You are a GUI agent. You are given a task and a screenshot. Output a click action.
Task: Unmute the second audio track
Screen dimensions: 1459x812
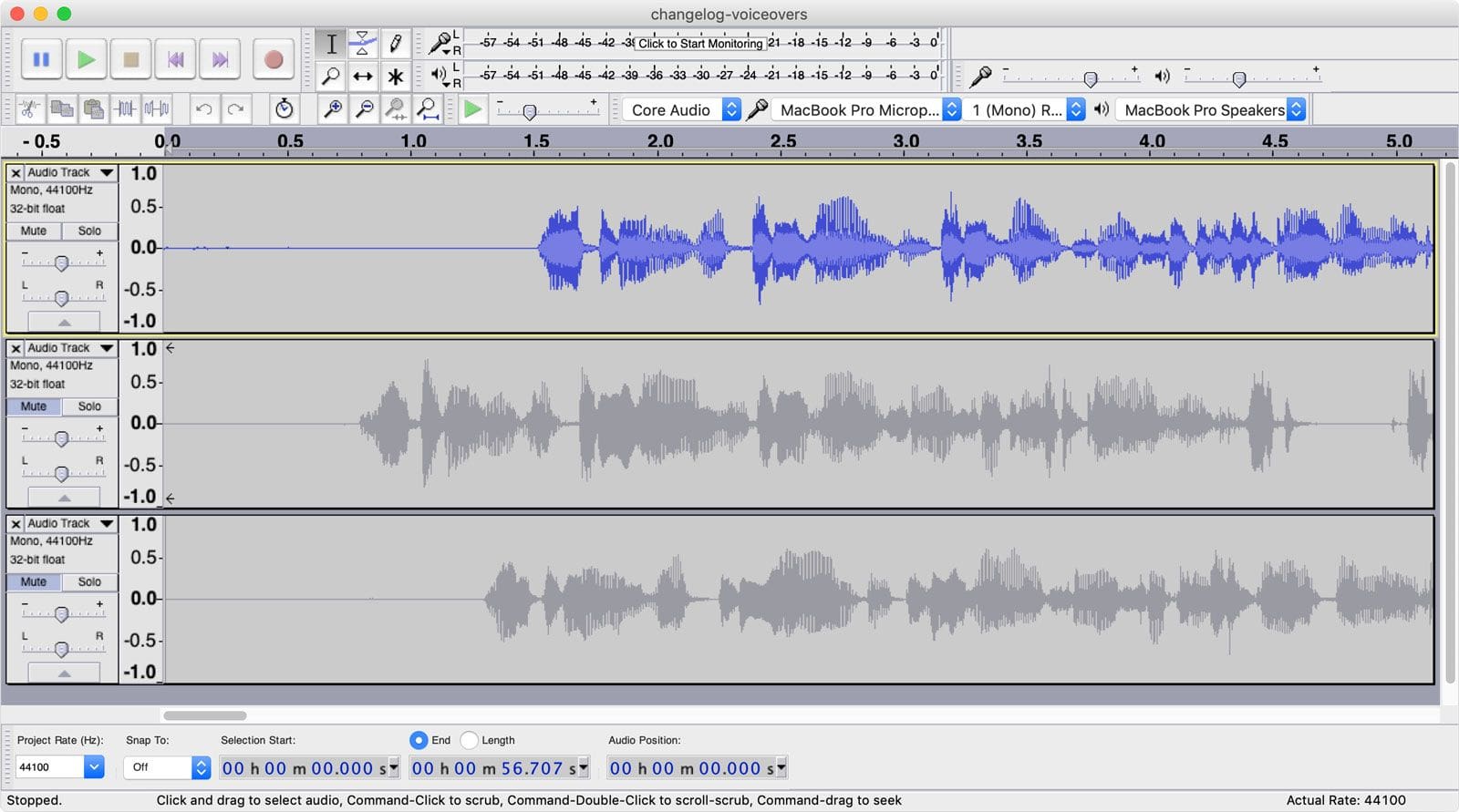pyautogui.click(x=34, y=406)
